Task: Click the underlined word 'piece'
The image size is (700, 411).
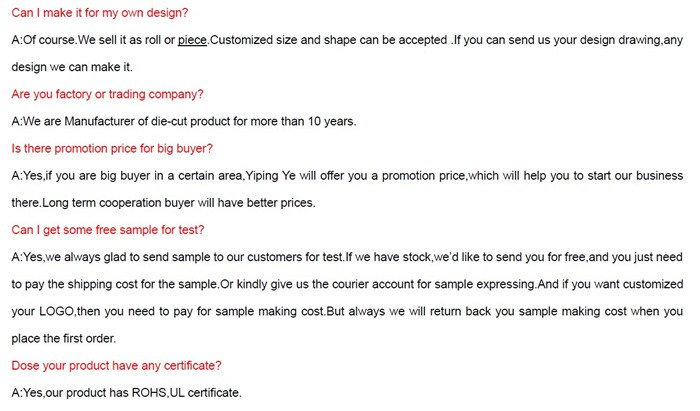Action: 192,40
